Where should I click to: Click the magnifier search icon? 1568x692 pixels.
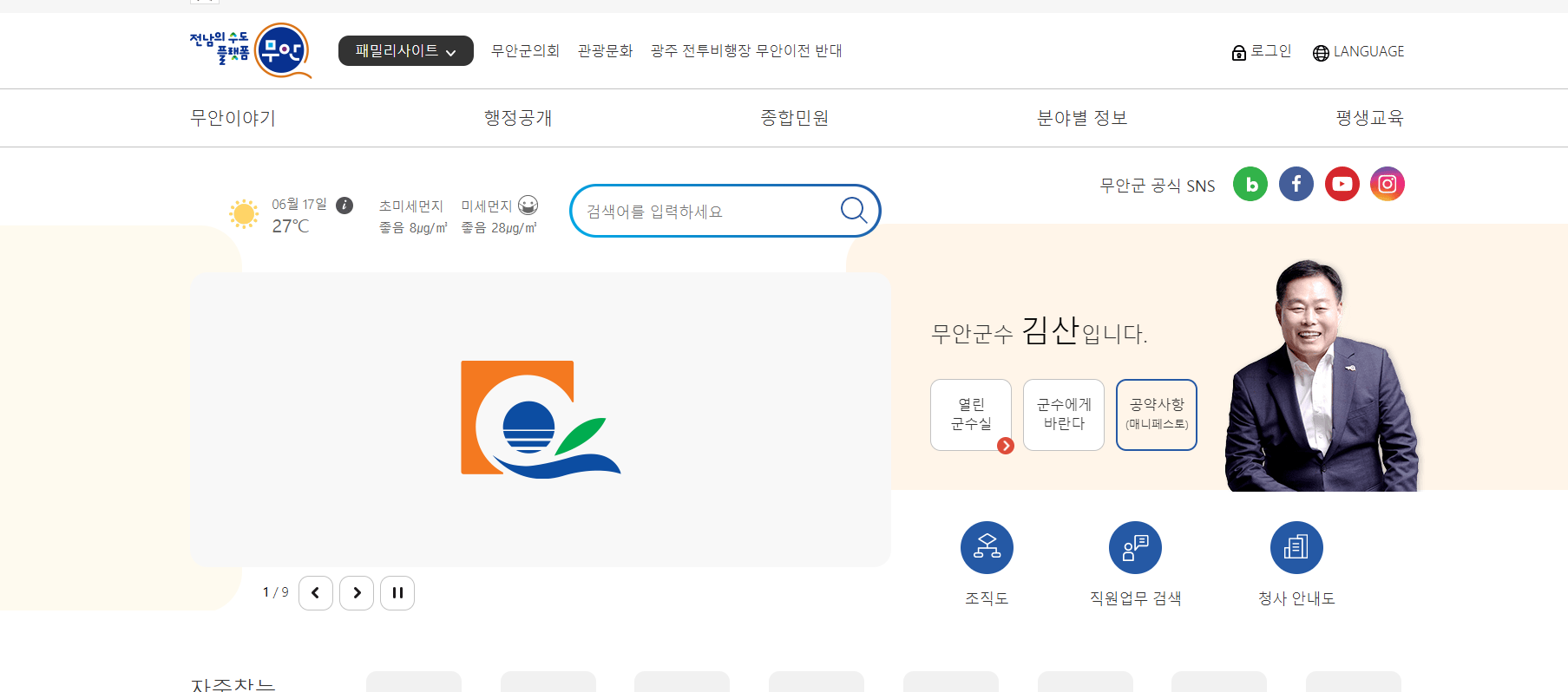click(x=854, y=210)
